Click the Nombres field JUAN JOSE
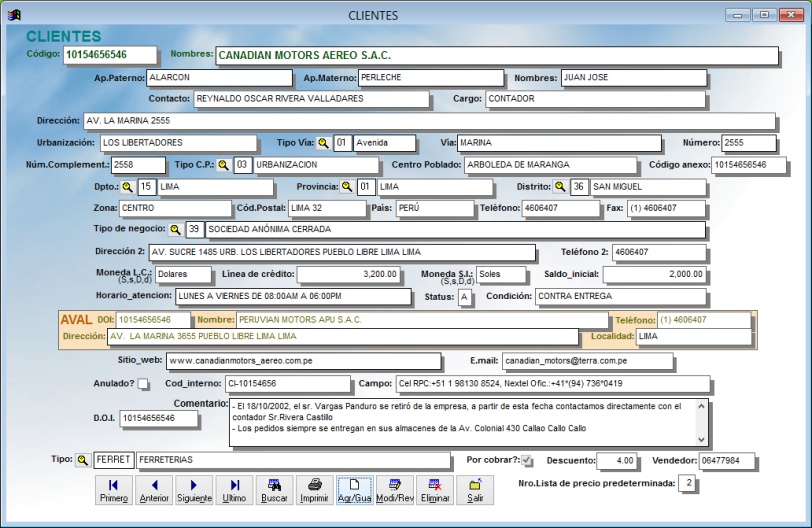Viewport: 812px width, 528px height. (633, 78)
